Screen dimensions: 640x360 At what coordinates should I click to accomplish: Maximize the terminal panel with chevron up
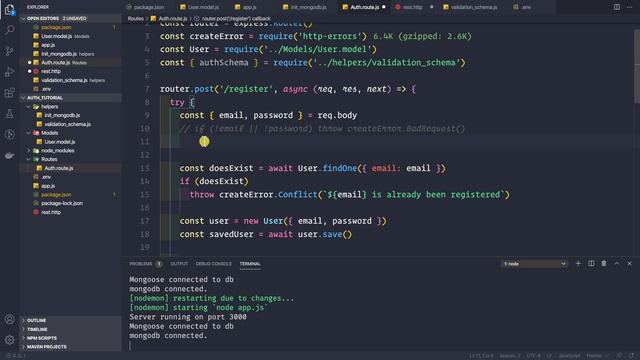point(617,264)
